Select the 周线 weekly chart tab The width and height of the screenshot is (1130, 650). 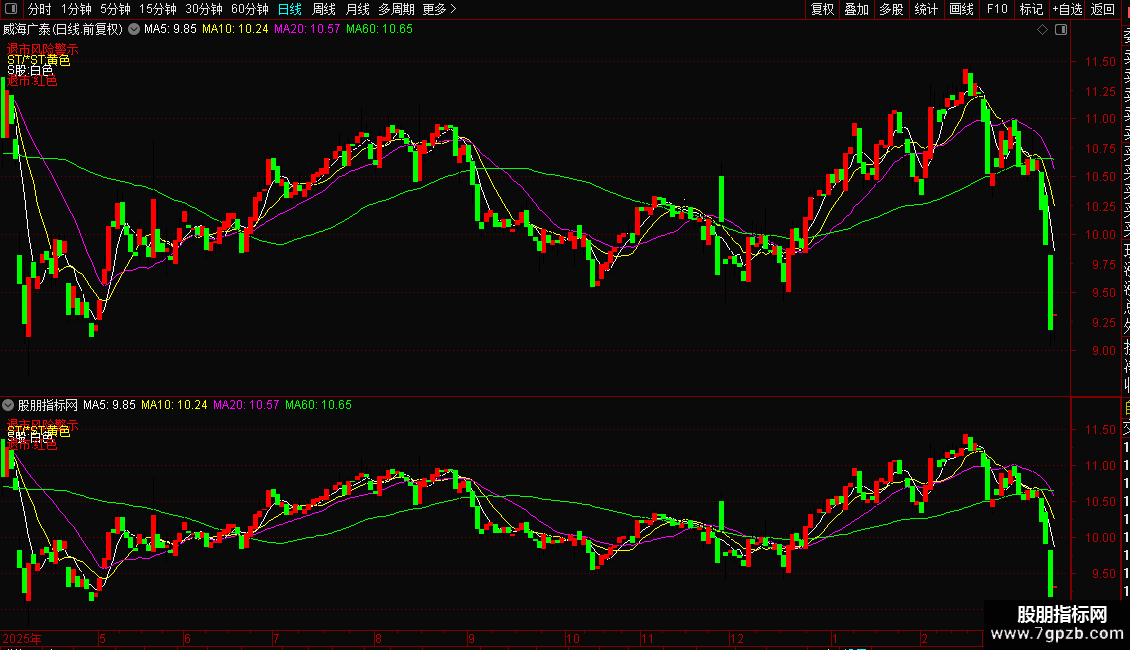tap(324, 9)
